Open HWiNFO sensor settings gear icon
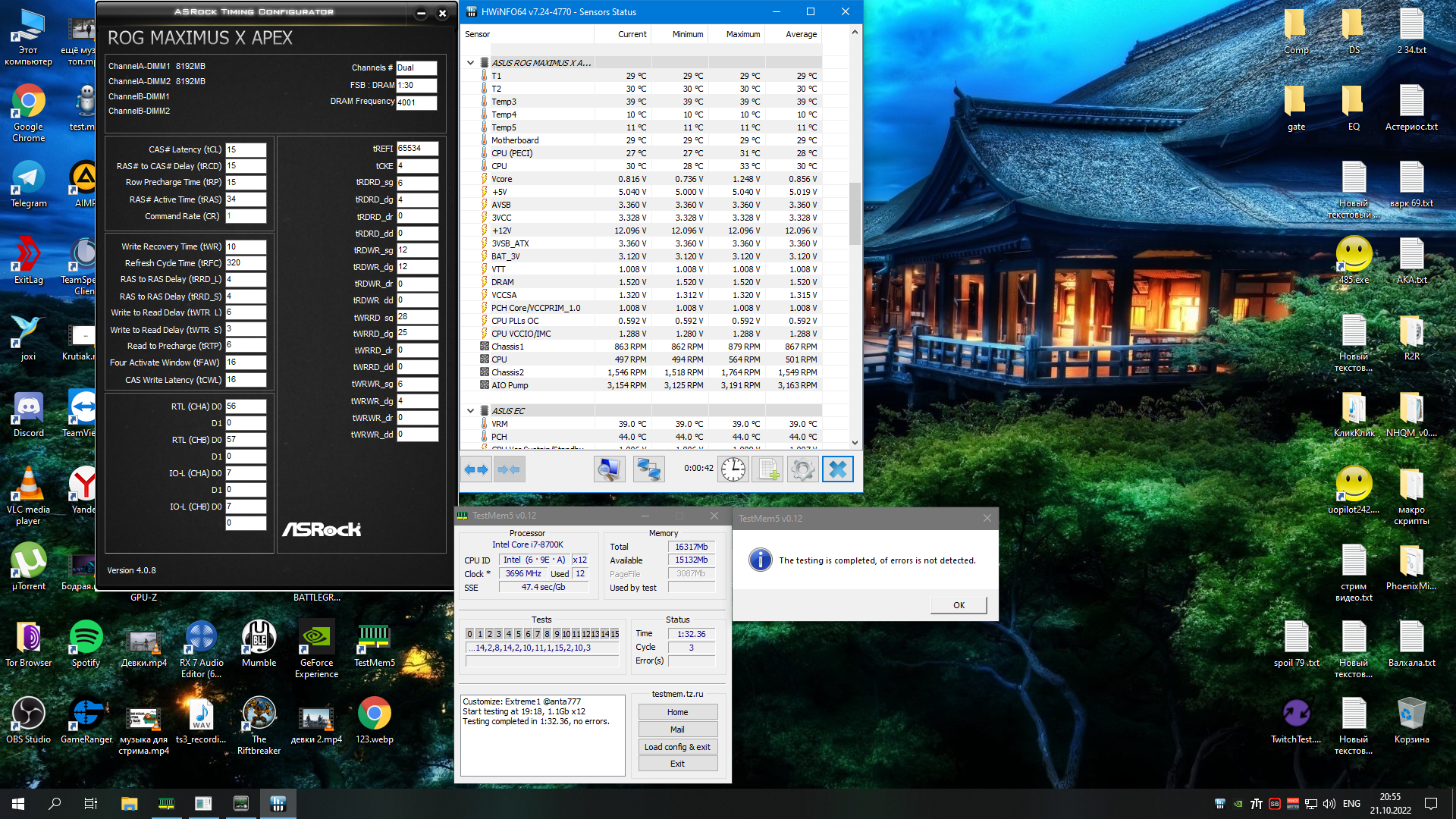Viewport: 1456px width, 819px height. tap(802, 469)
